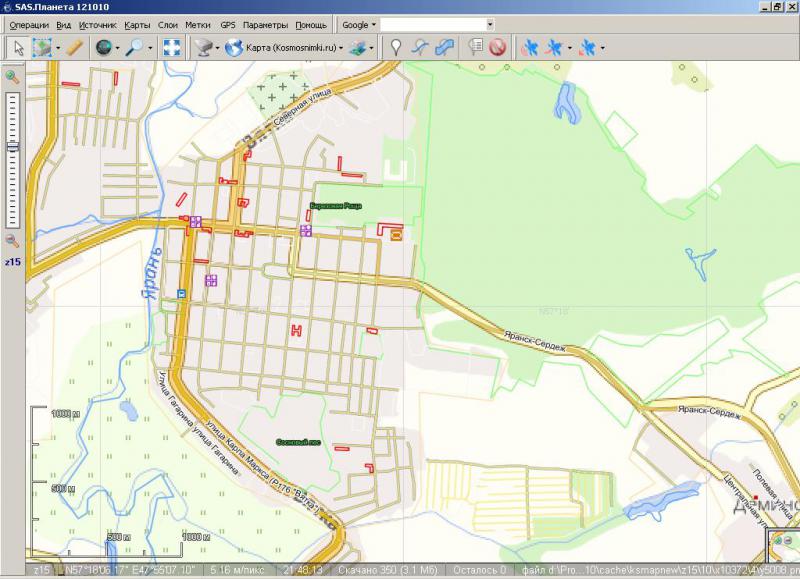The height and width of the screenshot is (579, 800).
Task: Toggle hide all placemarks red icon
Action: 498,46
